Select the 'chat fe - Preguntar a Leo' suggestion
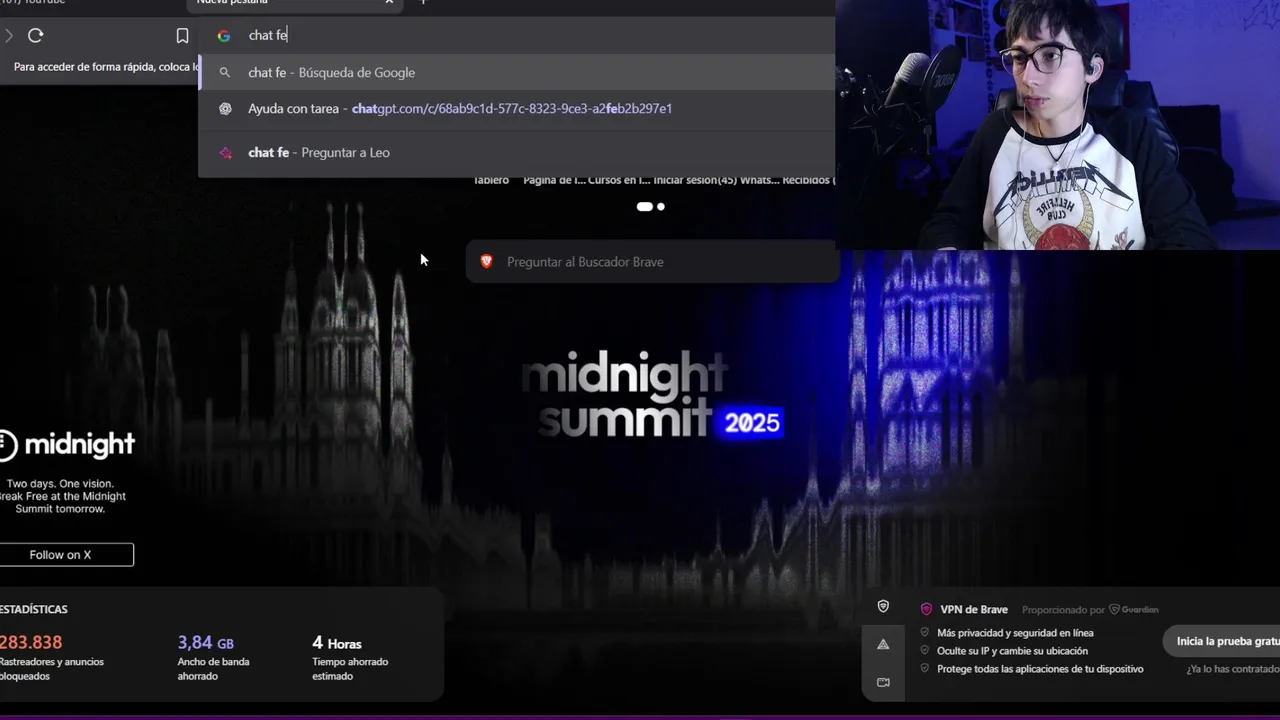The image size is (1280, 720). pos(517,153)
